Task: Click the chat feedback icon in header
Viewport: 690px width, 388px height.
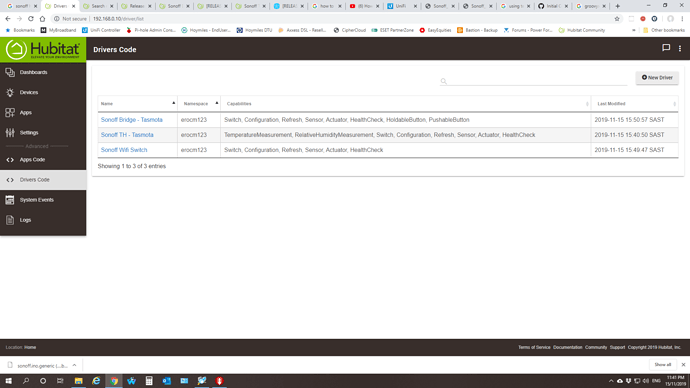Action: click(x=666, y=48)
